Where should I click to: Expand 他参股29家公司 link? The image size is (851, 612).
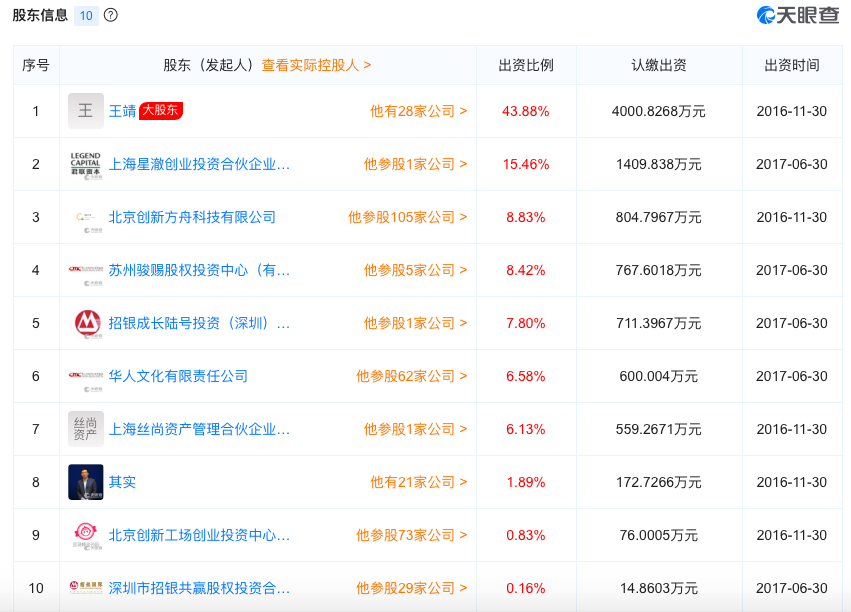pos(411,588)
